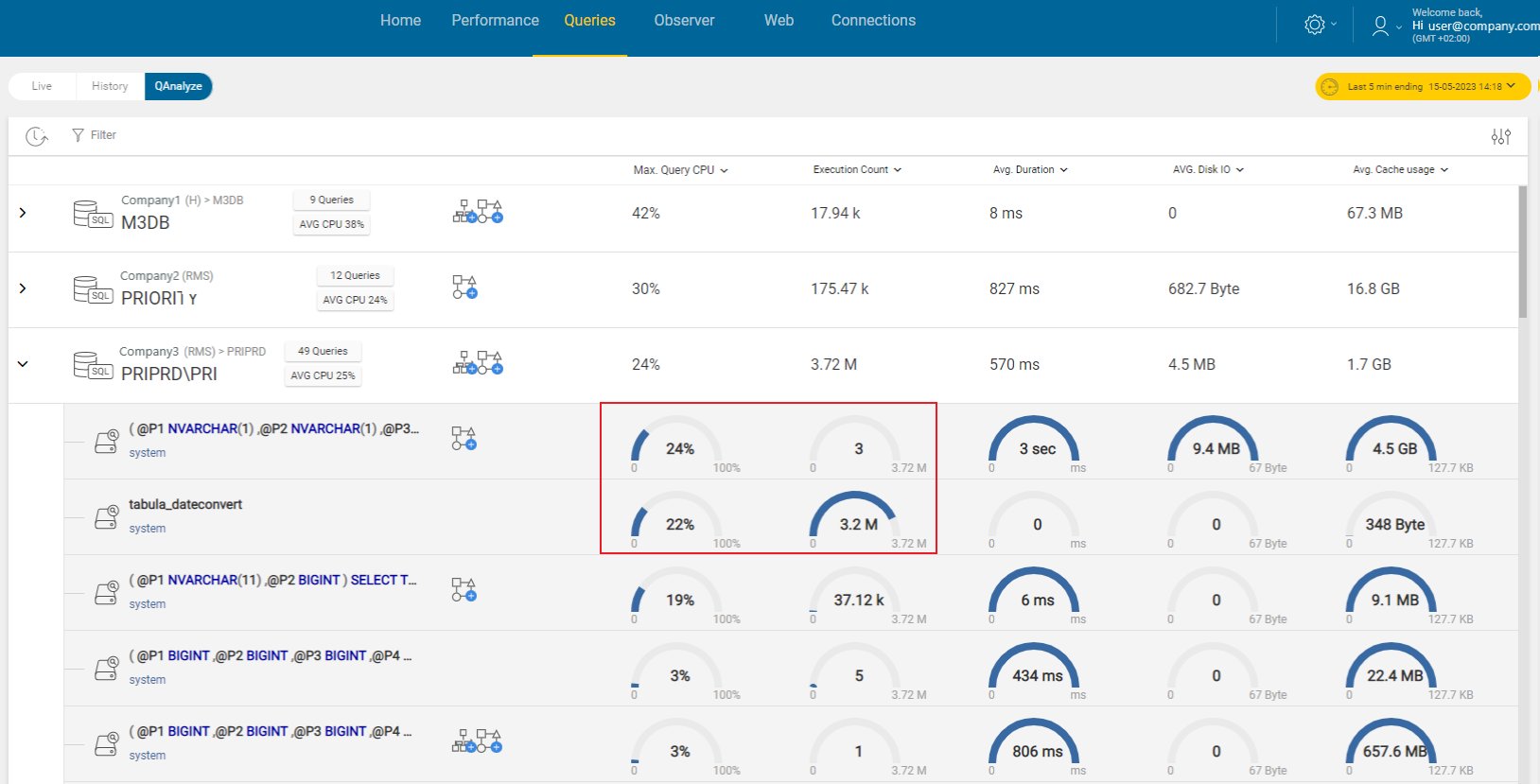Viewport: 1540px width, 784px height.
Task: Click the PRIPRD\PRI SQL database icon
Action: pos(93,365)
